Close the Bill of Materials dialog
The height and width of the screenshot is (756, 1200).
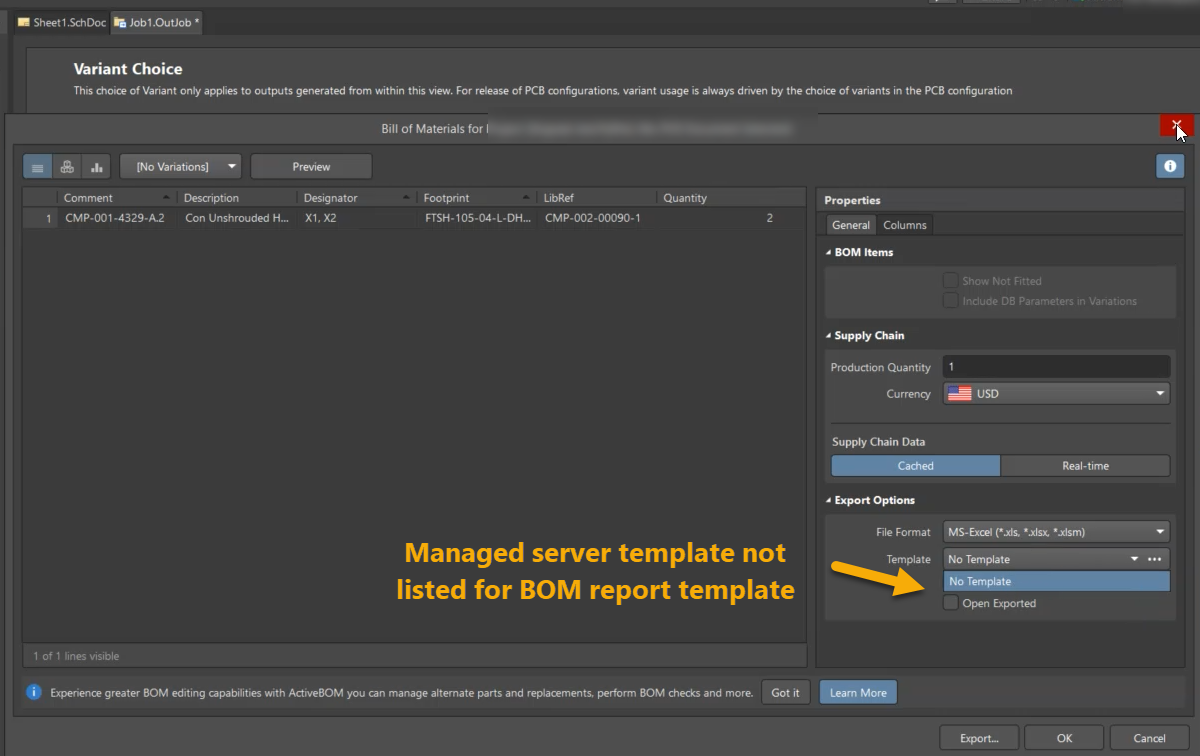pyautogui.click(x=1176, y=125)
